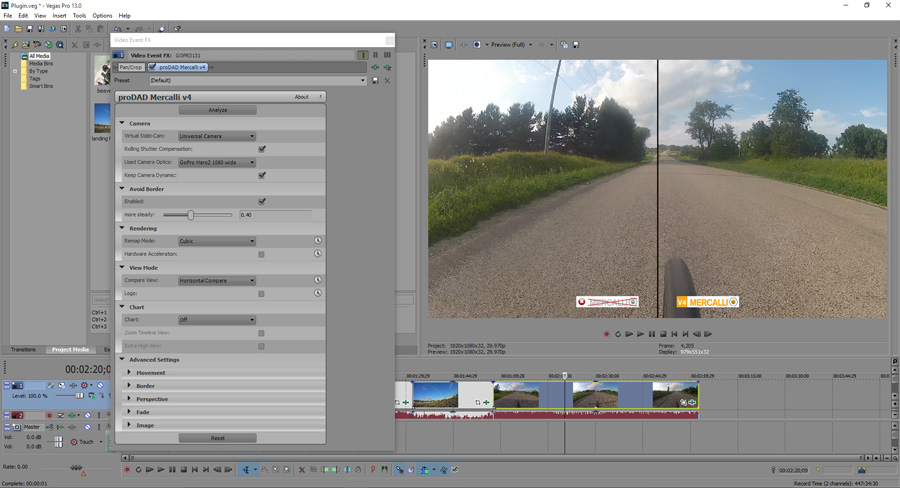Screen dimensions: 900x488
Task: Click the Video Preview on External Monitor icon
Action: click(x=449, y=45)
